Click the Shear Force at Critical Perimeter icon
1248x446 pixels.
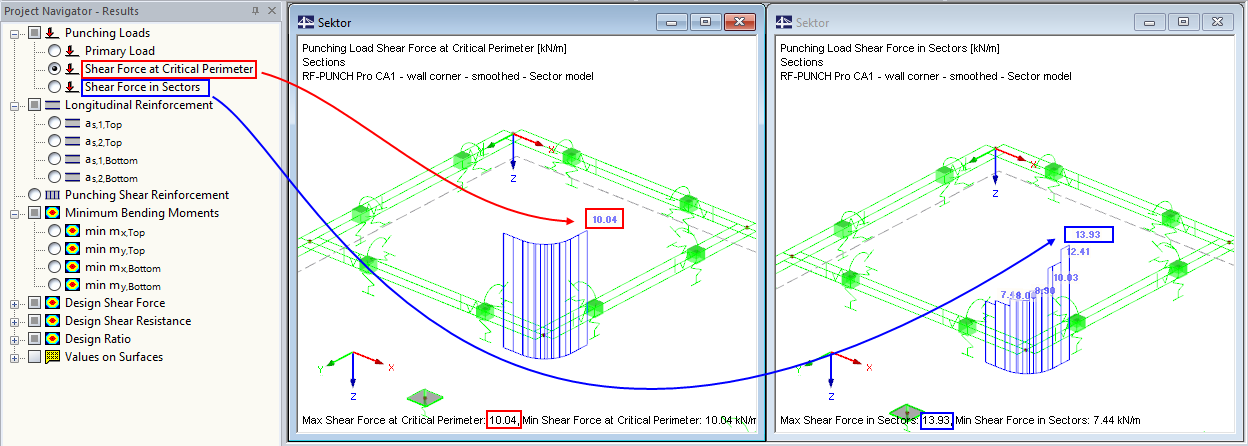pos(71,69)
